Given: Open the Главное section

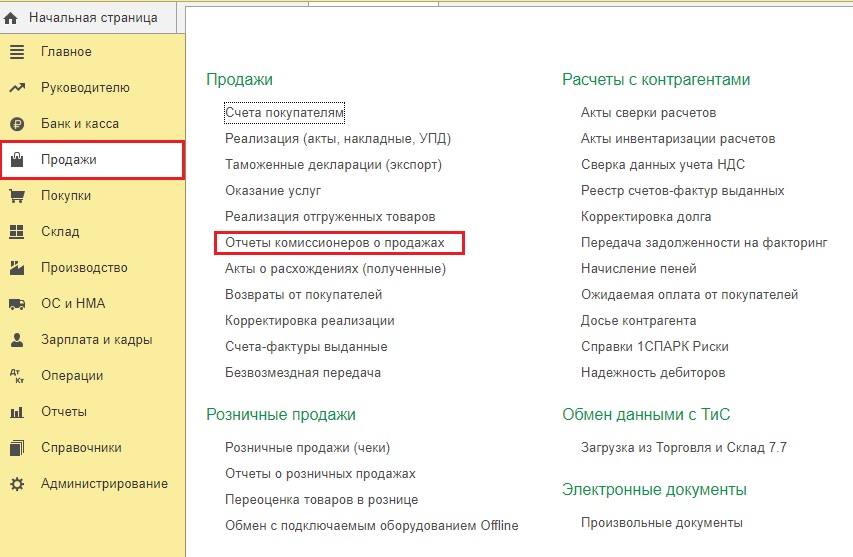Looking at the screenshot, I should click(x=92, y=52).
